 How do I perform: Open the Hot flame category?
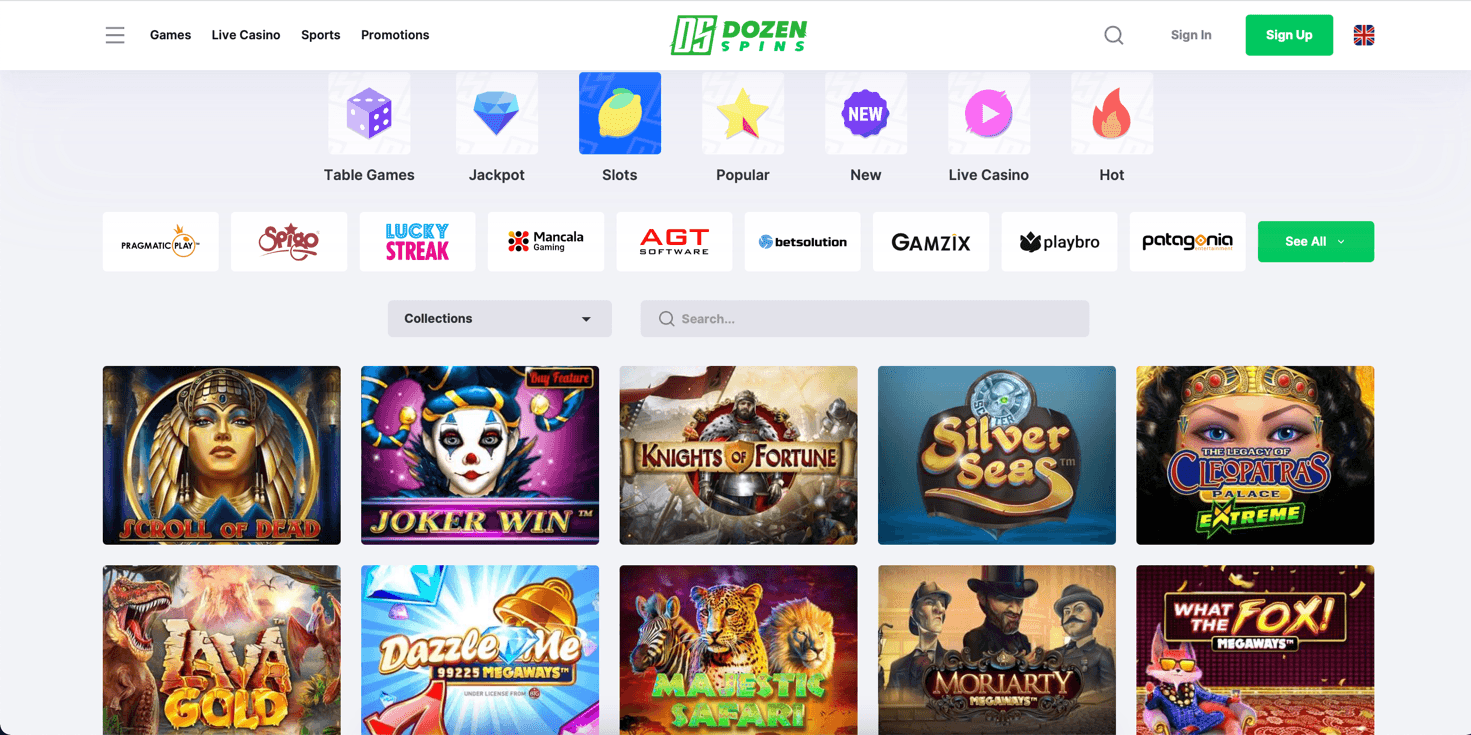1112,113
